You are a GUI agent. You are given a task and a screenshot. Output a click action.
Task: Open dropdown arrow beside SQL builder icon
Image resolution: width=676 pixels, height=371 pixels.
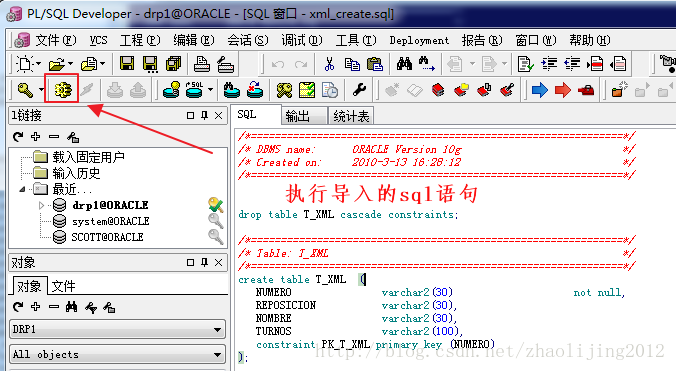coord(210,90)
